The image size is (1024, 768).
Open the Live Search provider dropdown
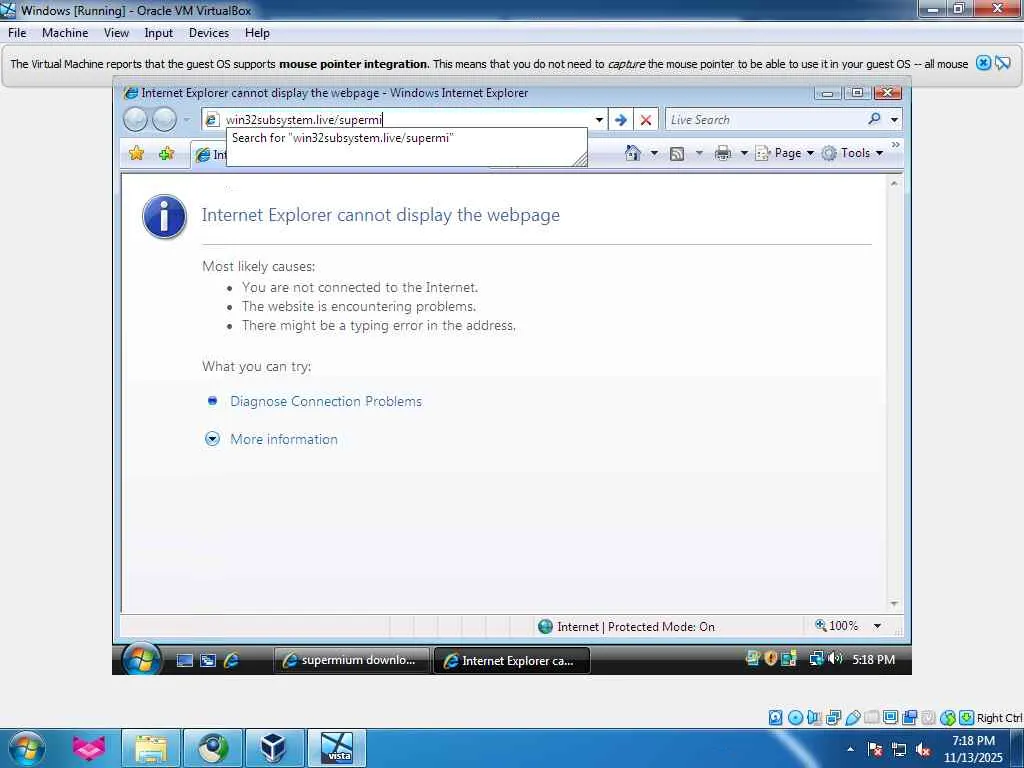point(894,120)
